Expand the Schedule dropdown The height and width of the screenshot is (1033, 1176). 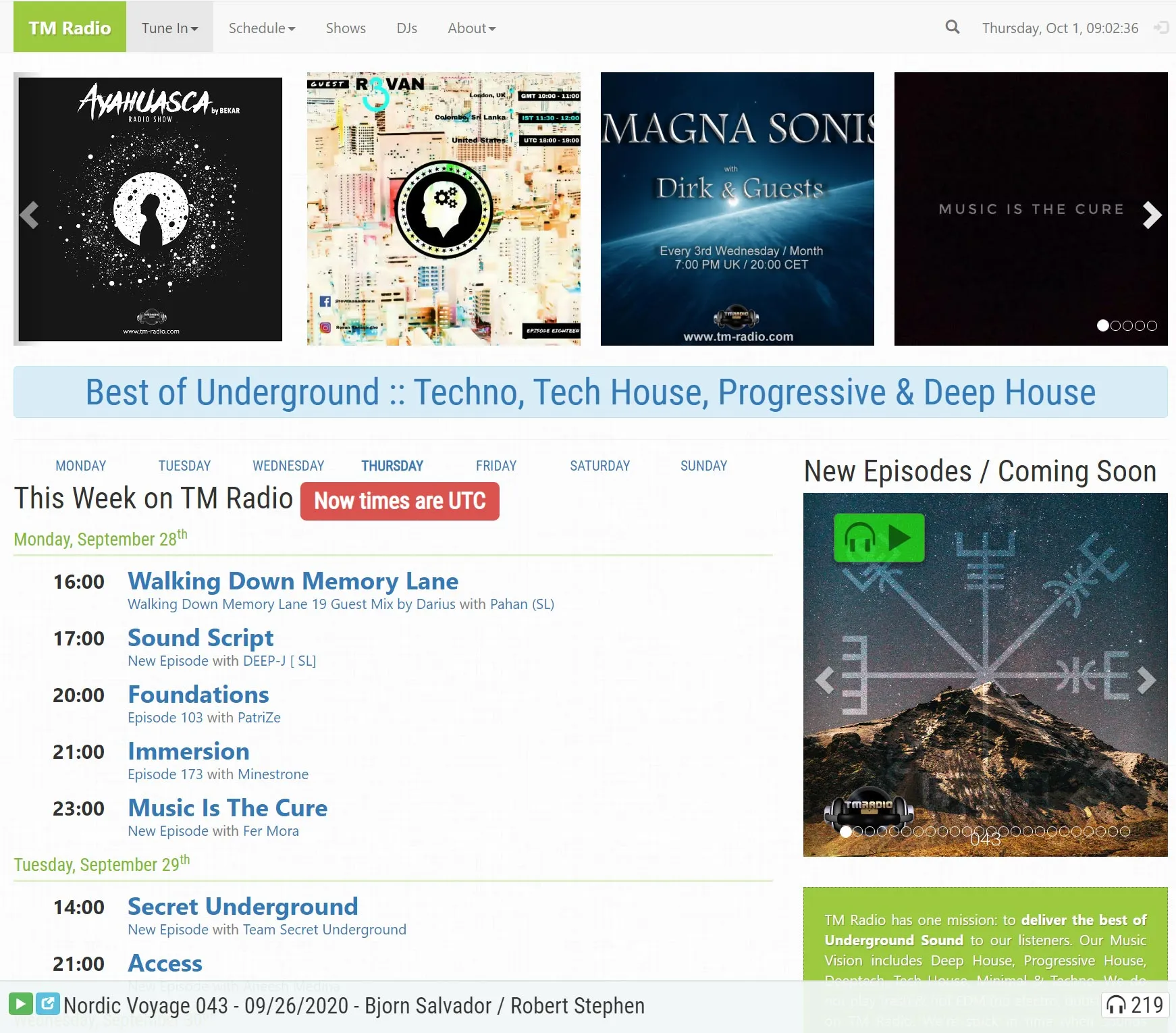(261, 28)
